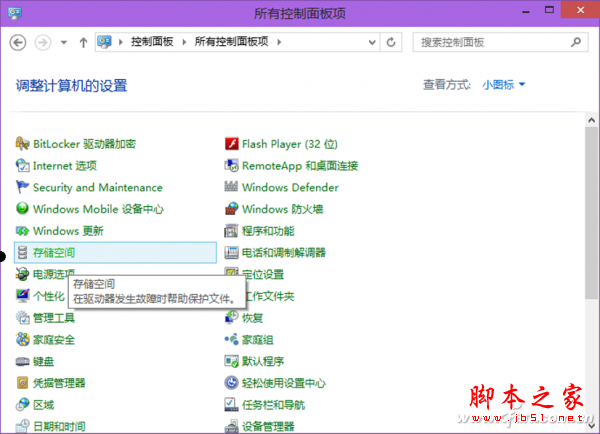Click the 轻松使用设置中心 icon
The width and height of the screenshot is (600, 434).
click(232, 383)
